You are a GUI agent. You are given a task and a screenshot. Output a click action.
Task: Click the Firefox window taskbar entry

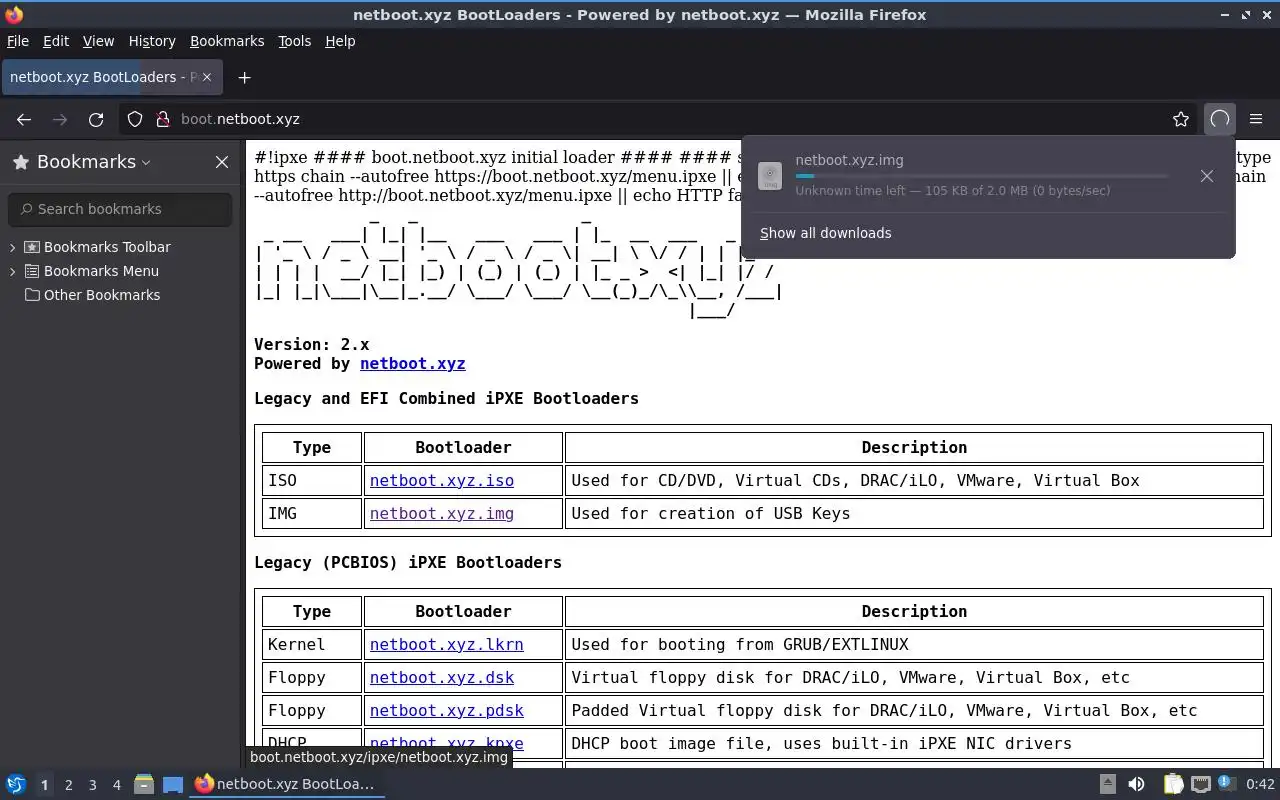[x=285, y=784]
